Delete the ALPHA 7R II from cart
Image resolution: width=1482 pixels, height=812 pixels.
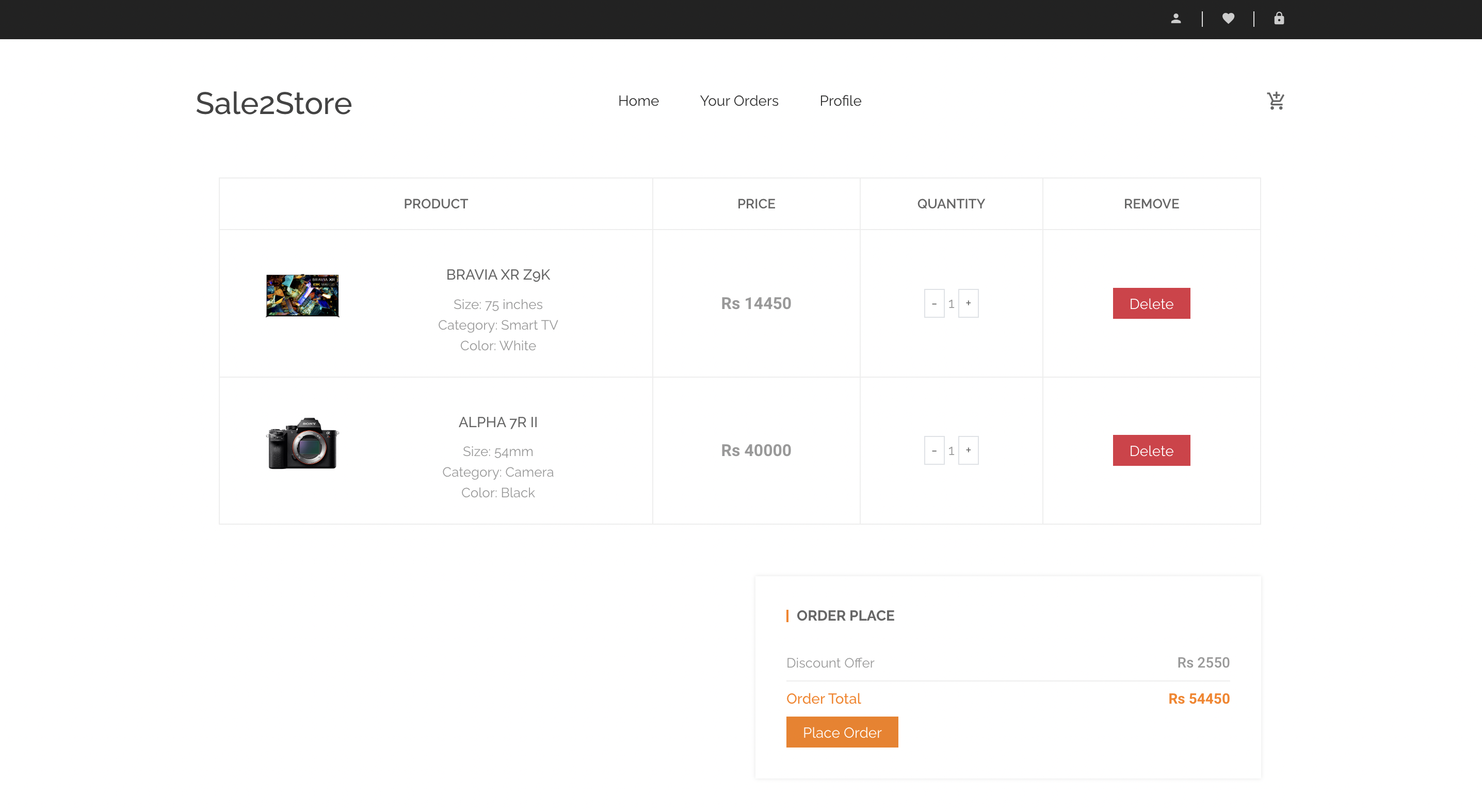click(x=1151, y=450)
